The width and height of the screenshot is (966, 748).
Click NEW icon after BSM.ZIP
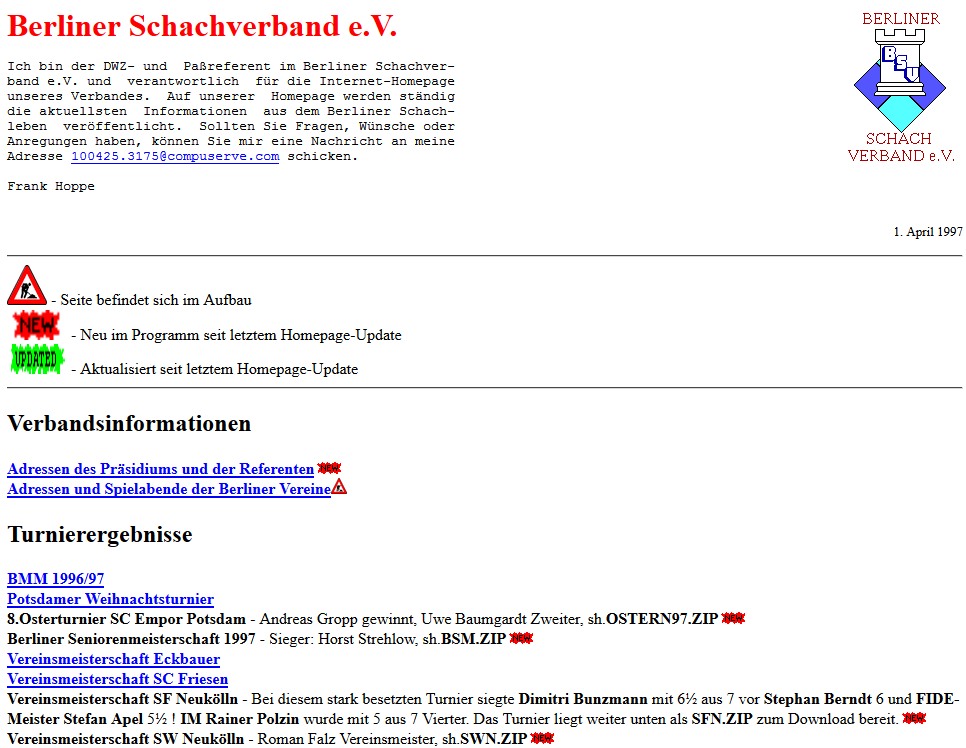[x=521, y=639]
